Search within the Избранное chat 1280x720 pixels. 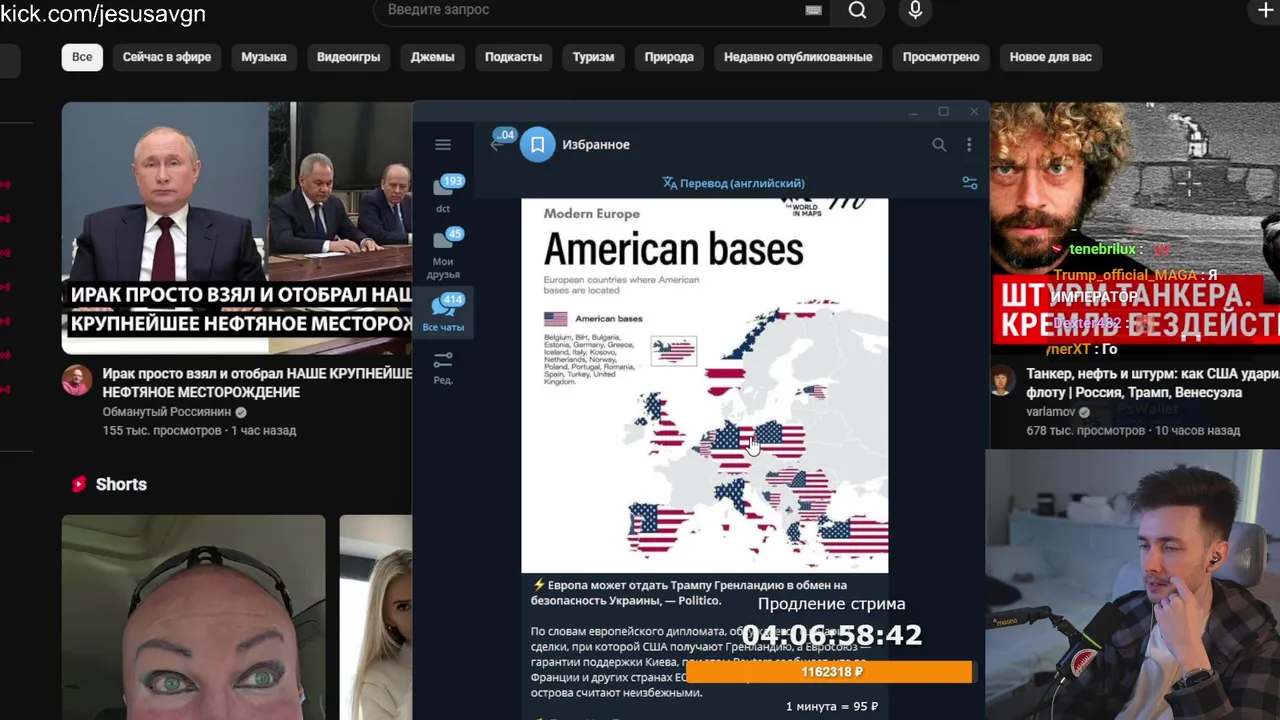939,145
